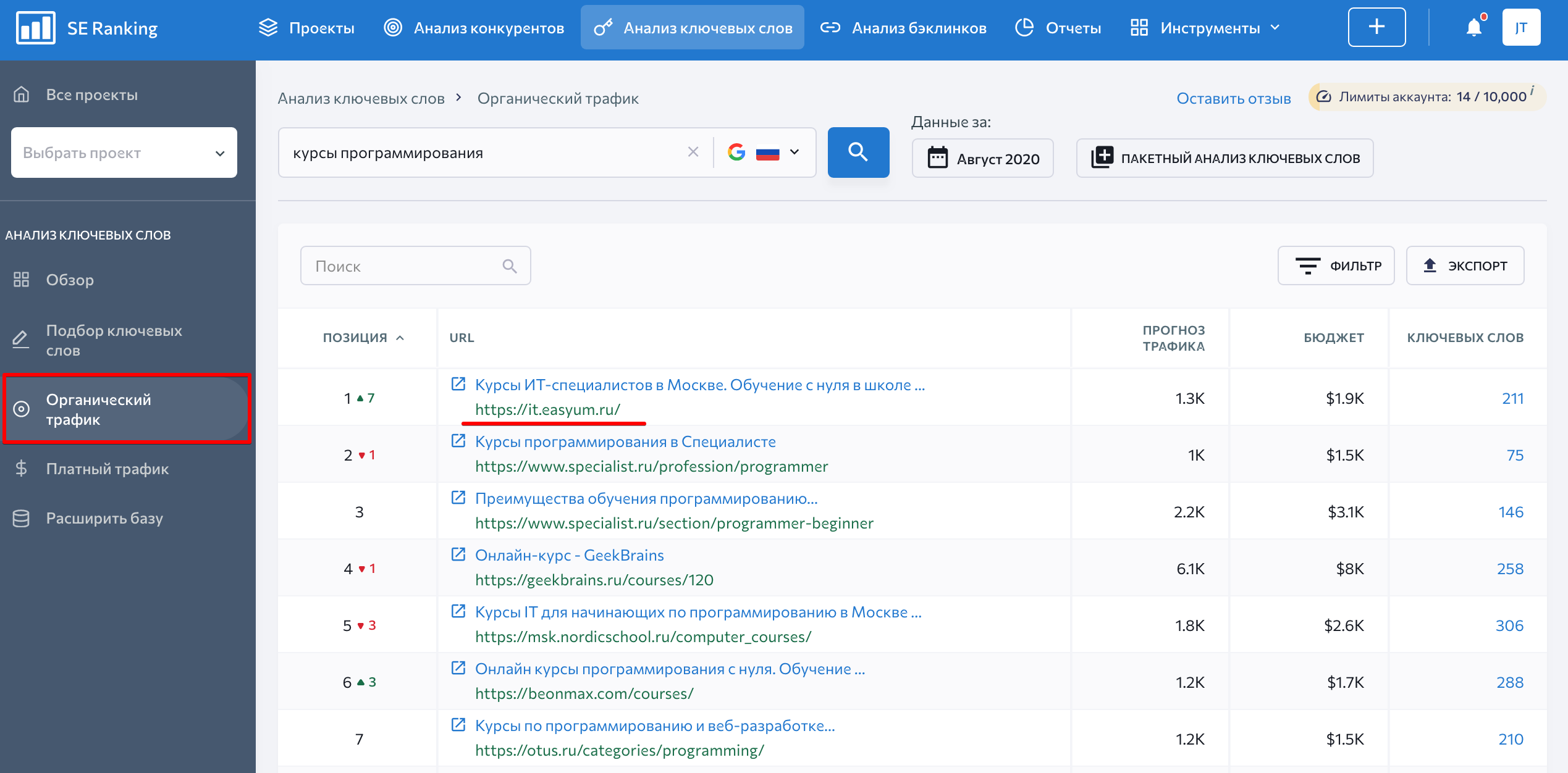Click the Анализ ключевых слов breadcrumb
The image size is (1568, 773).
click(x=361, y=98)
